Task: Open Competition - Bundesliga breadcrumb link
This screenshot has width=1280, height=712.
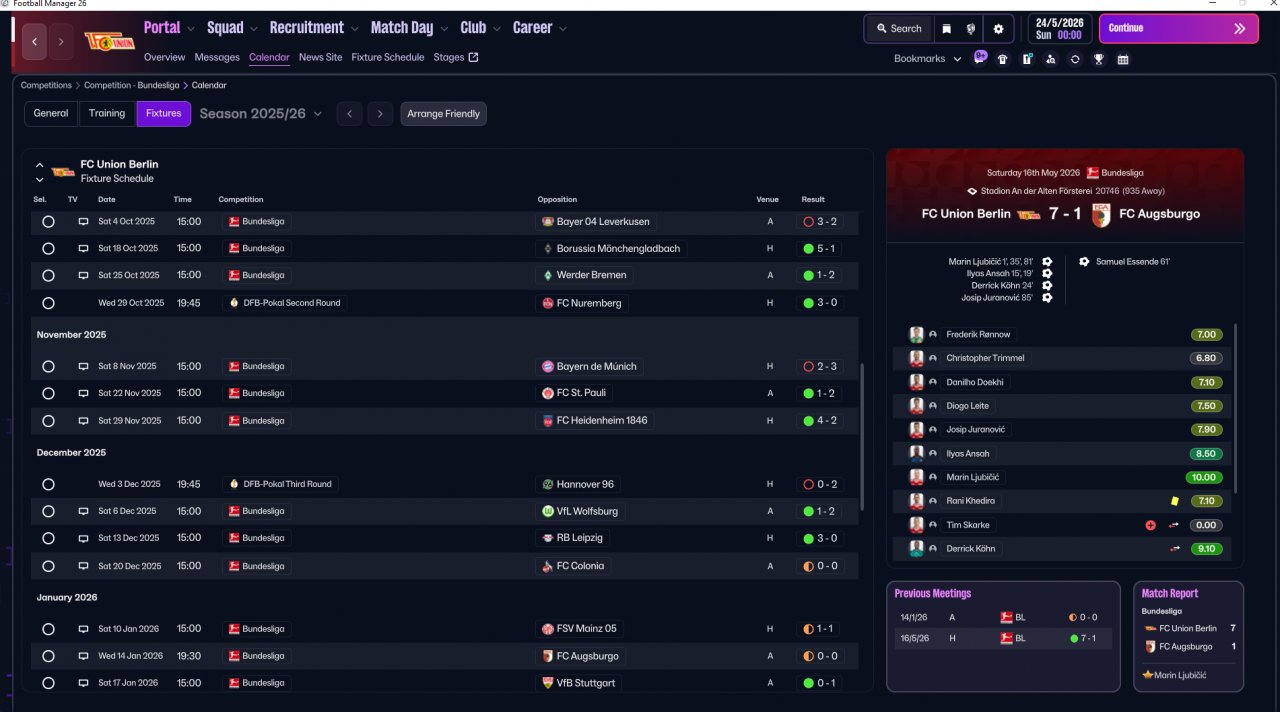Action: [x=132, y=86]
